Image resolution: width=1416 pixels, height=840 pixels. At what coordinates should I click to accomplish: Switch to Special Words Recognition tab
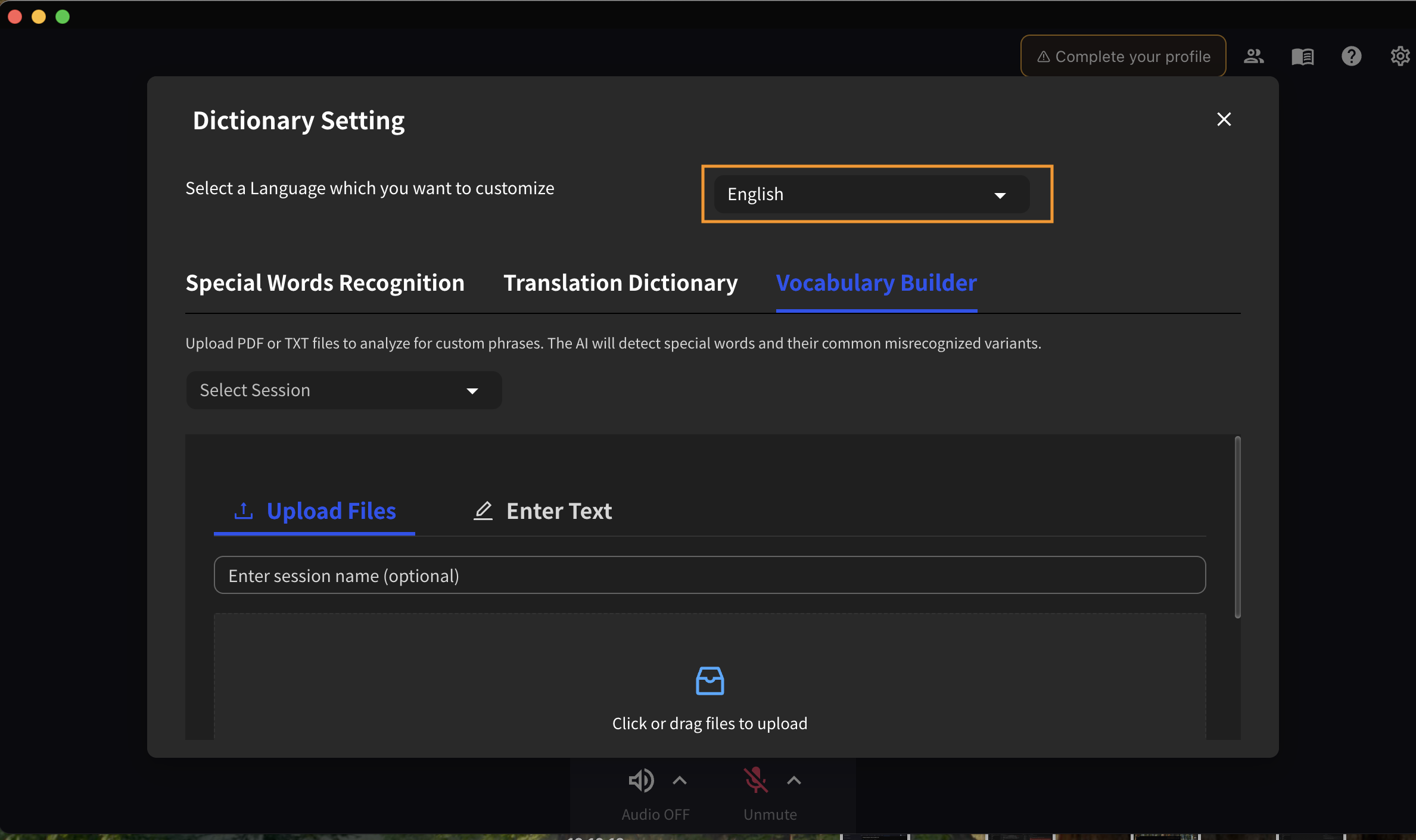325,283
